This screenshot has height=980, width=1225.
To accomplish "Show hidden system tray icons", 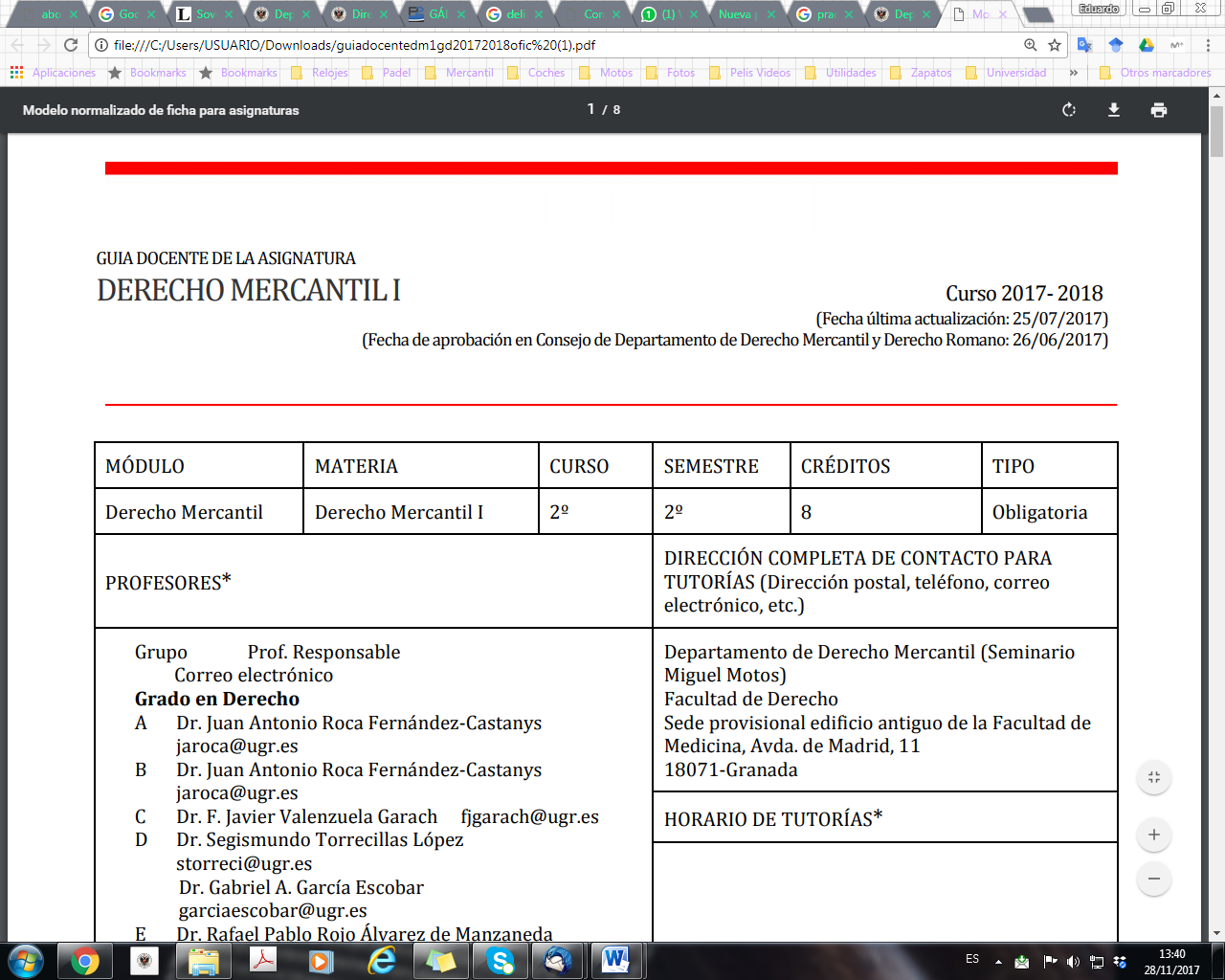I will coord(998,961).
